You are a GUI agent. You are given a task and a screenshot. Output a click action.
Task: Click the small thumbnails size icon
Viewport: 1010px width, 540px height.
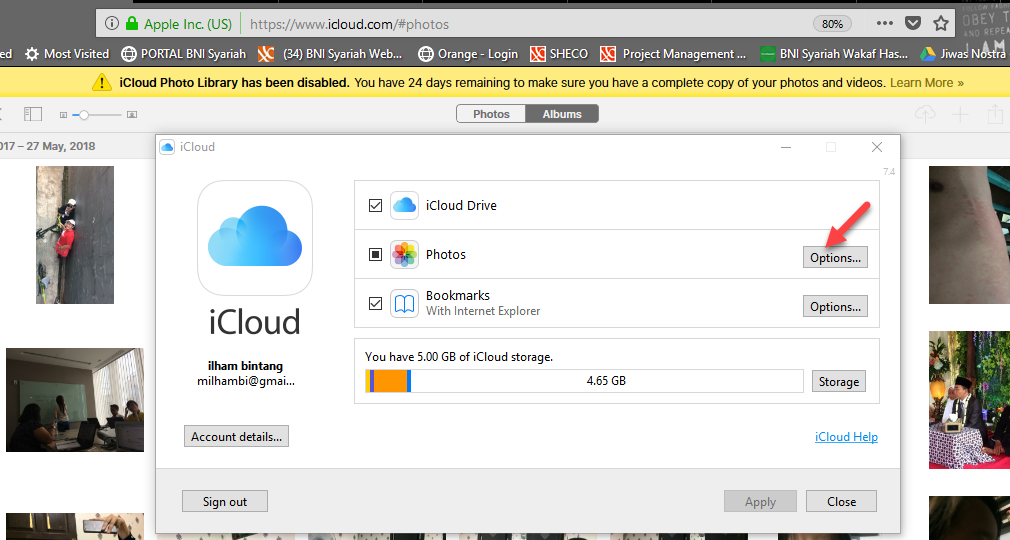pos(63,115)
